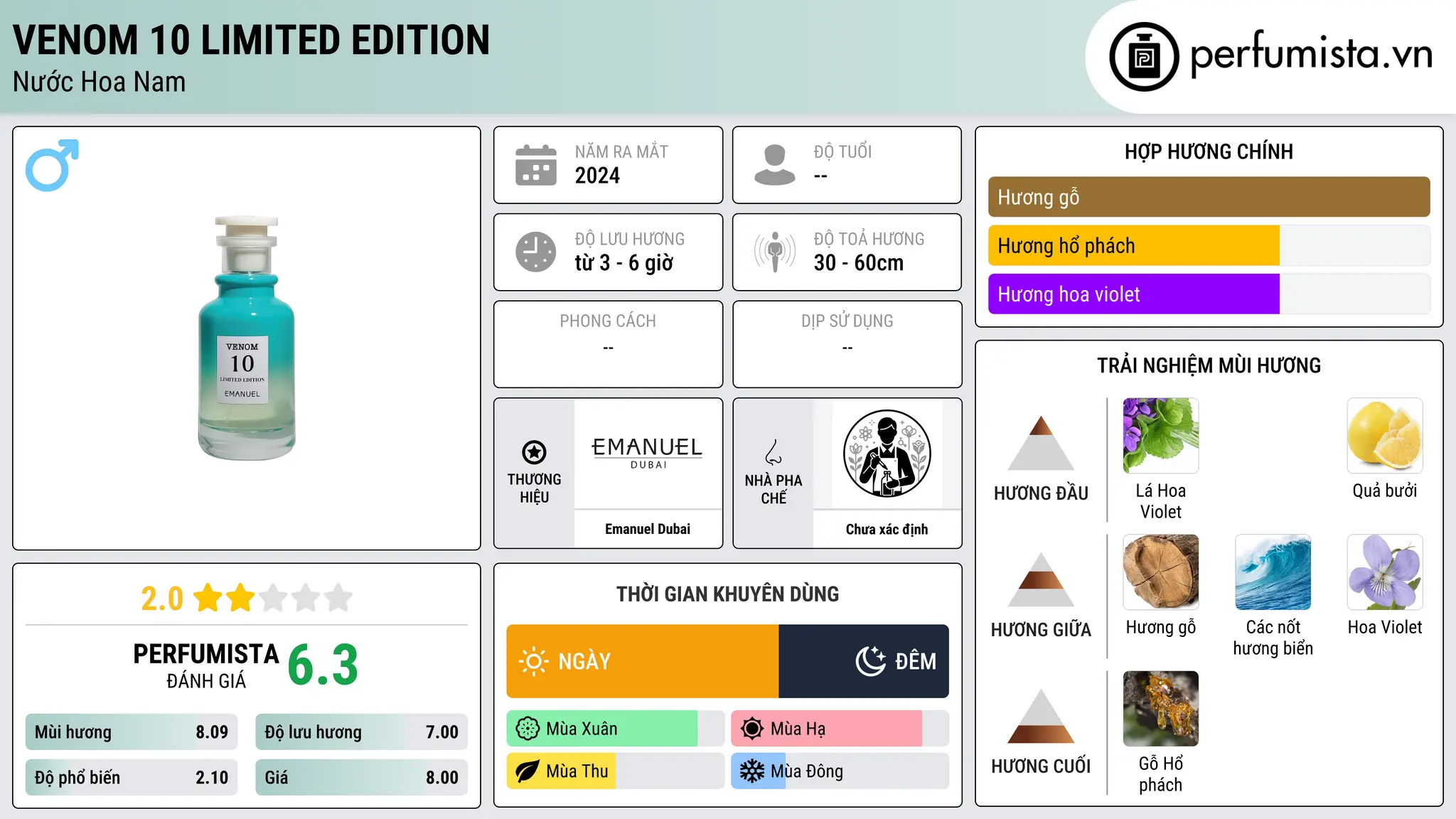Click the green Mùa Xuân season bar
1456x819 pixels.
point(602,729)
